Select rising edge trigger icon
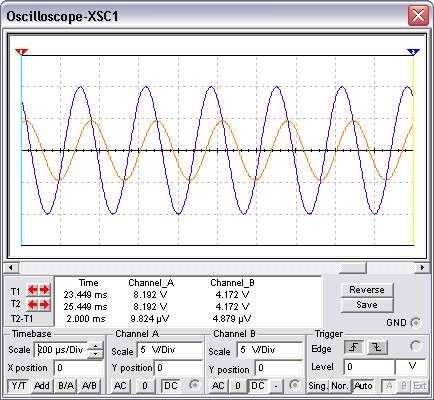This screenshot has height=400, width=434. coord(354,348)
